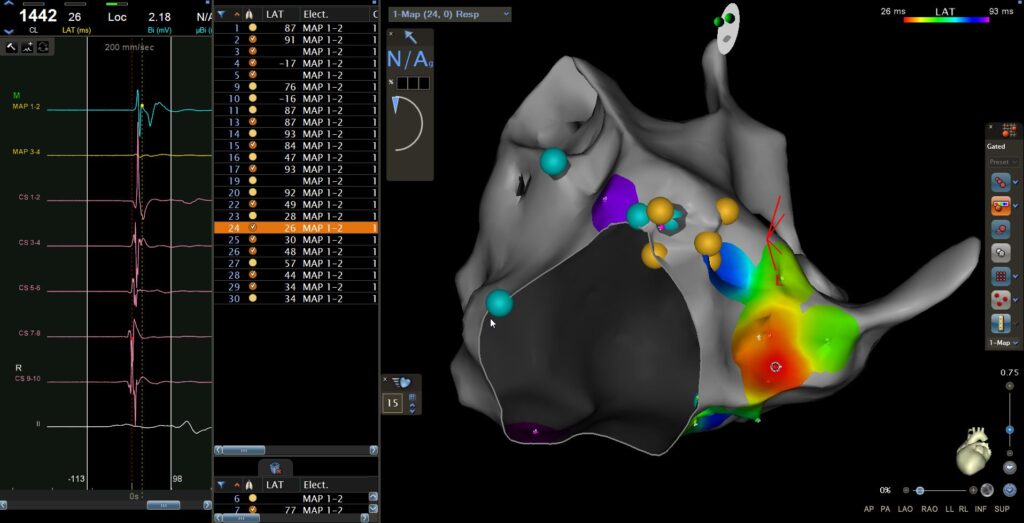Sort the points list by the LAT column
Viewport: 1024px width, 523px height.
point(275,14)
